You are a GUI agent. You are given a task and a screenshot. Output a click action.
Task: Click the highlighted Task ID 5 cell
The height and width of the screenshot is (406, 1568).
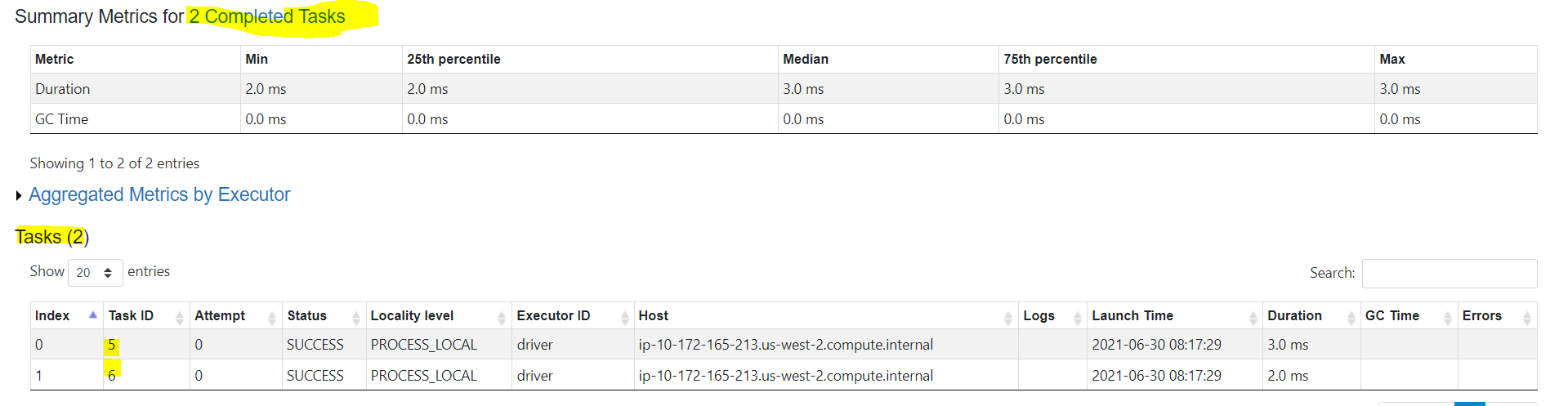[112, 345]
